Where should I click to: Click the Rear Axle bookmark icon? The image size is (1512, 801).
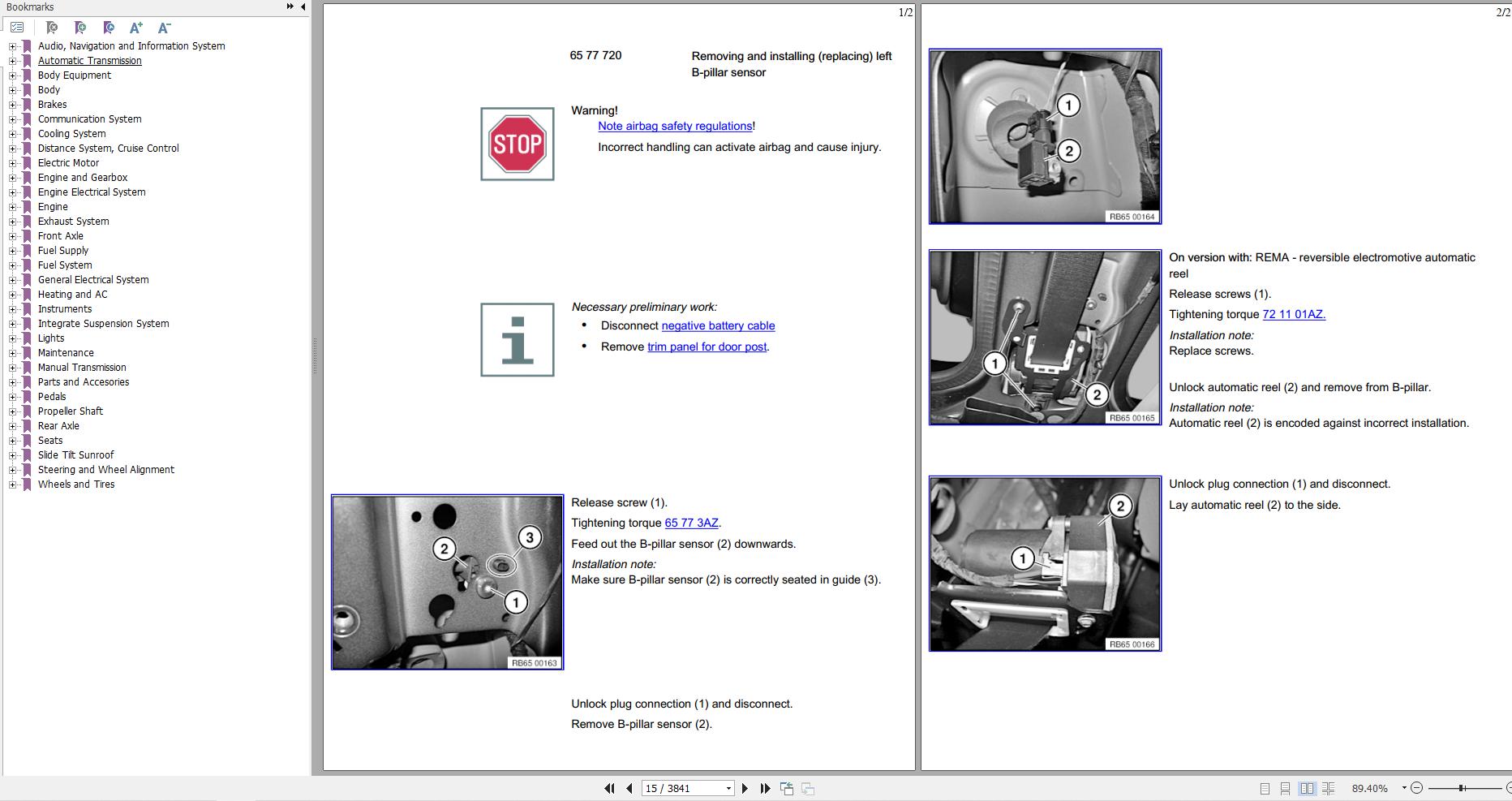[27, 426]
